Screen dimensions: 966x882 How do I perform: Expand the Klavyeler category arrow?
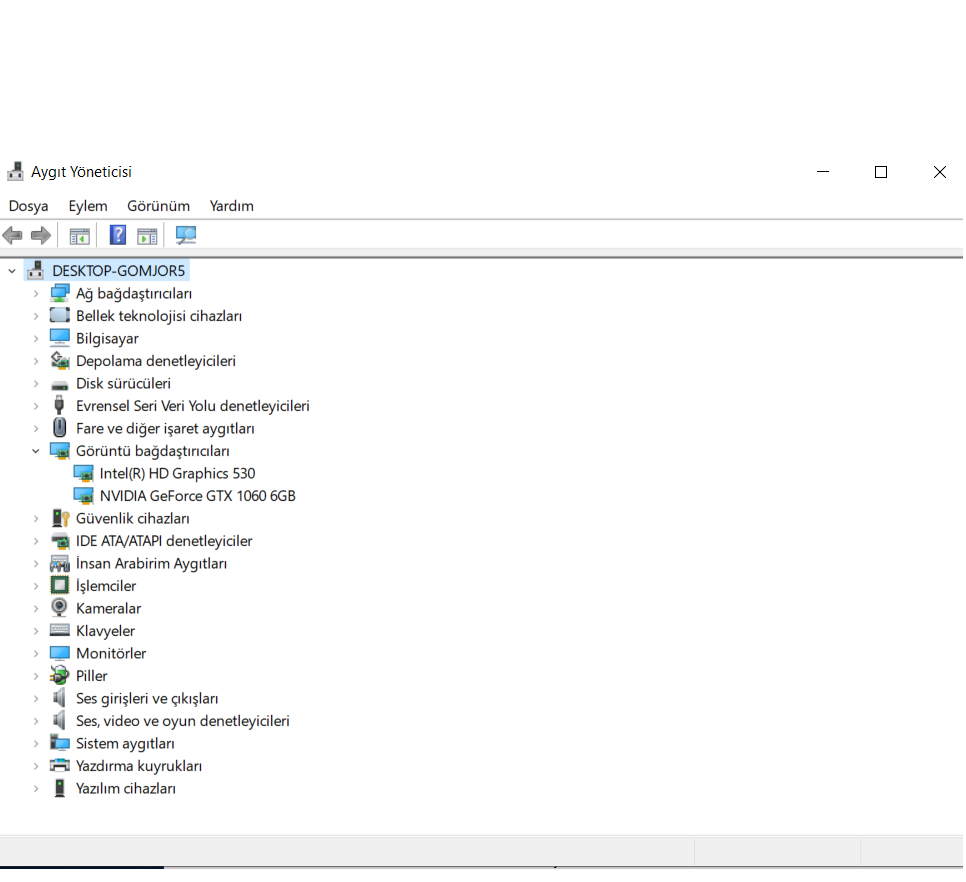(x=36, y=631)
